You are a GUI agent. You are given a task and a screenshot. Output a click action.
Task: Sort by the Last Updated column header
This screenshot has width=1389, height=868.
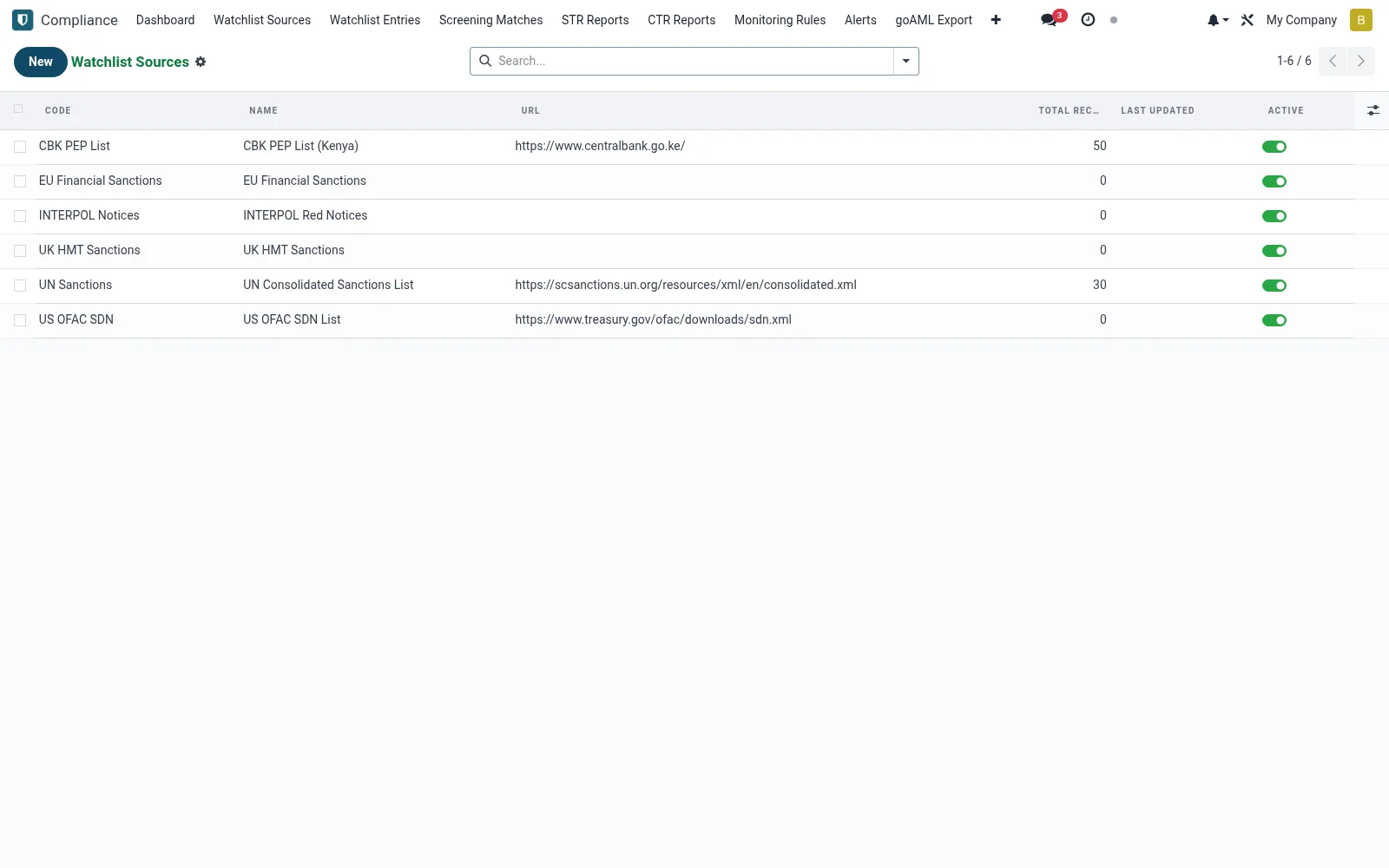point(1157,110)
